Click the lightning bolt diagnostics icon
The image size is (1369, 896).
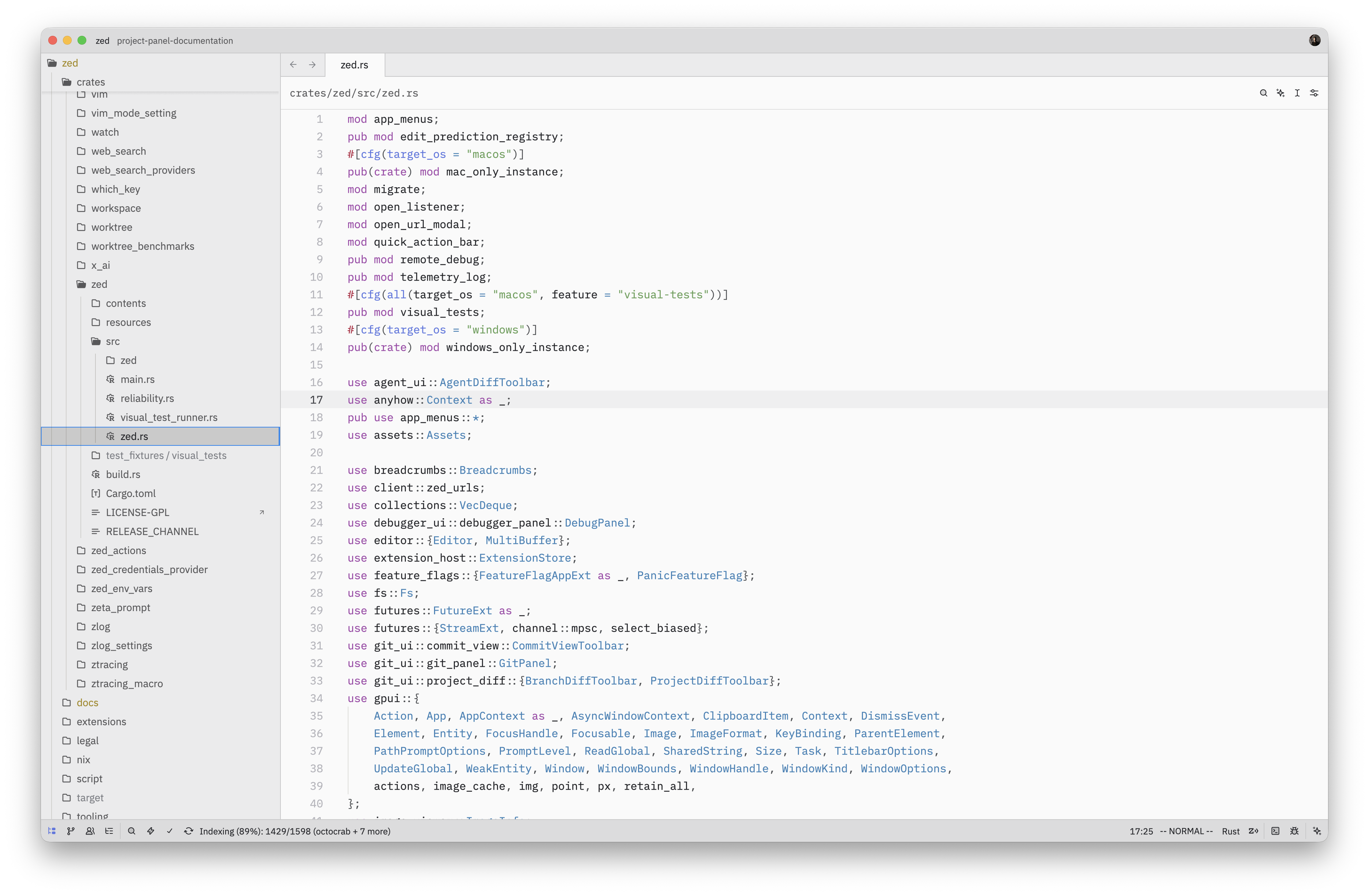(x=151, y=831)
